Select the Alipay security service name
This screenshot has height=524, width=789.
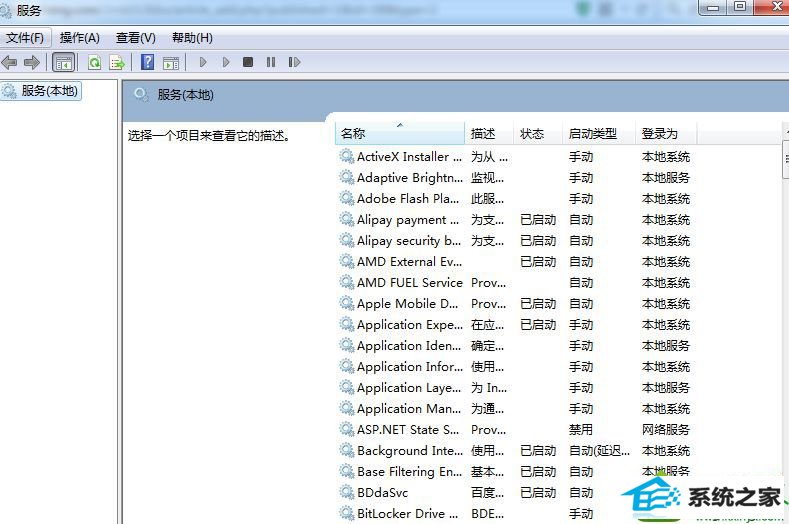[x=409, y=241]
